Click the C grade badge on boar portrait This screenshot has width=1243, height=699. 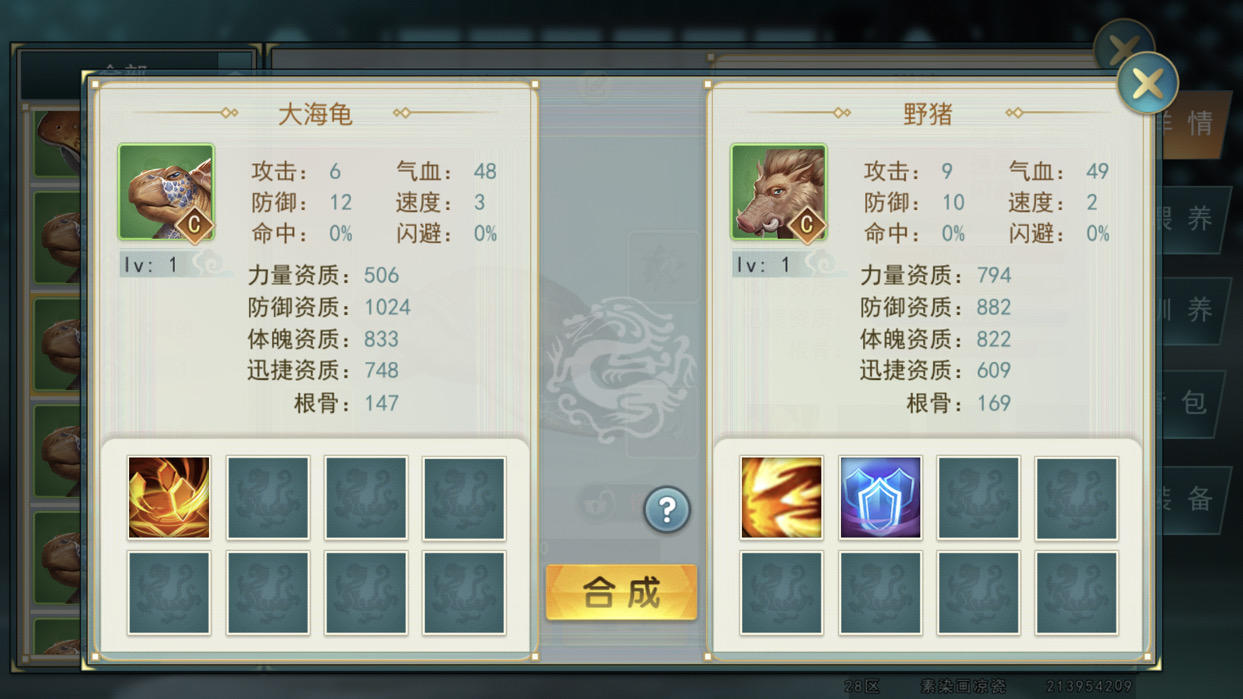tap(807, 225)
